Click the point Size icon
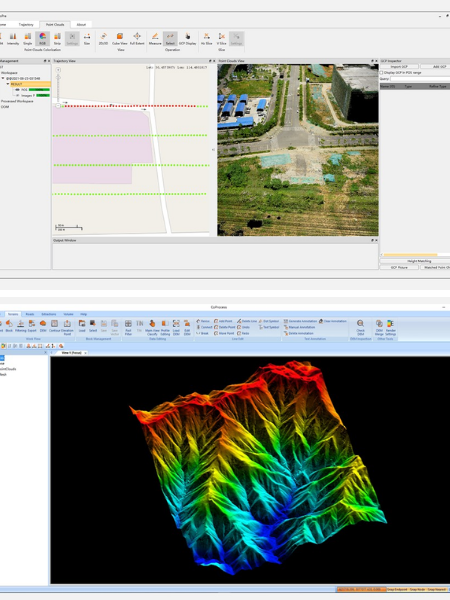The height and width of the screenshot is (600, 450). point(87,38)
